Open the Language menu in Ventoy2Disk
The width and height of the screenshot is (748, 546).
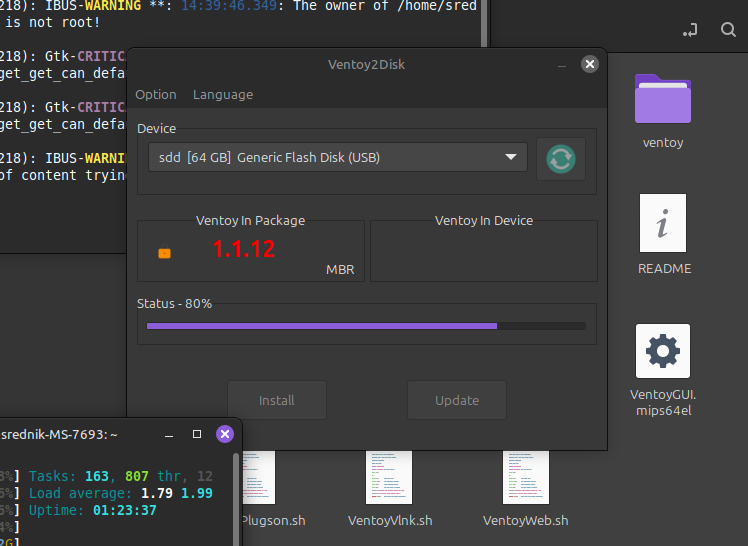[223, 94]
